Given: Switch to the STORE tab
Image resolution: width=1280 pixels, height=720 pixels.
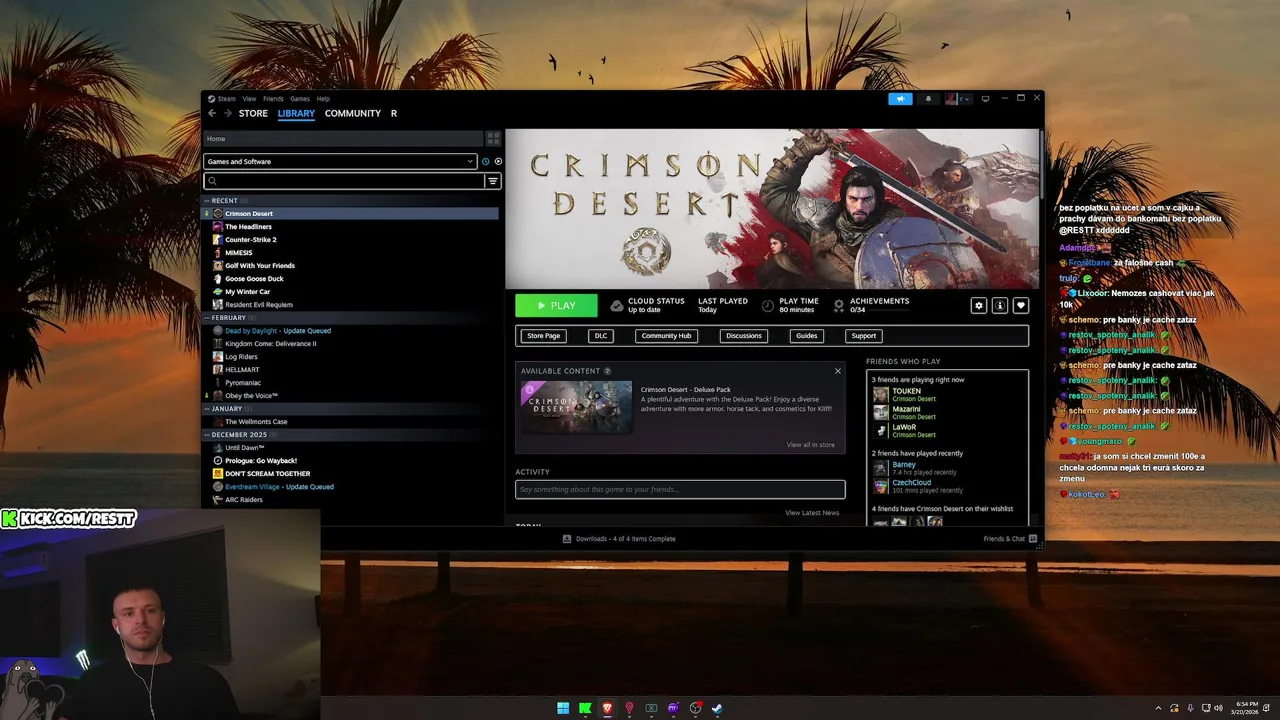Looking at the screenshot, I should (253, 114).
